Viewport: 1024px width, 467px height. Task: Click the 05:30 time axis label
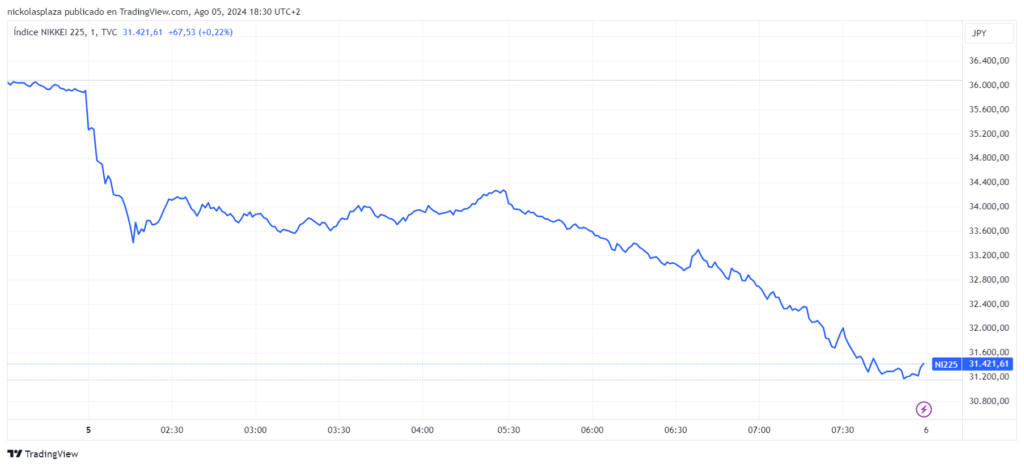point(508,430)
